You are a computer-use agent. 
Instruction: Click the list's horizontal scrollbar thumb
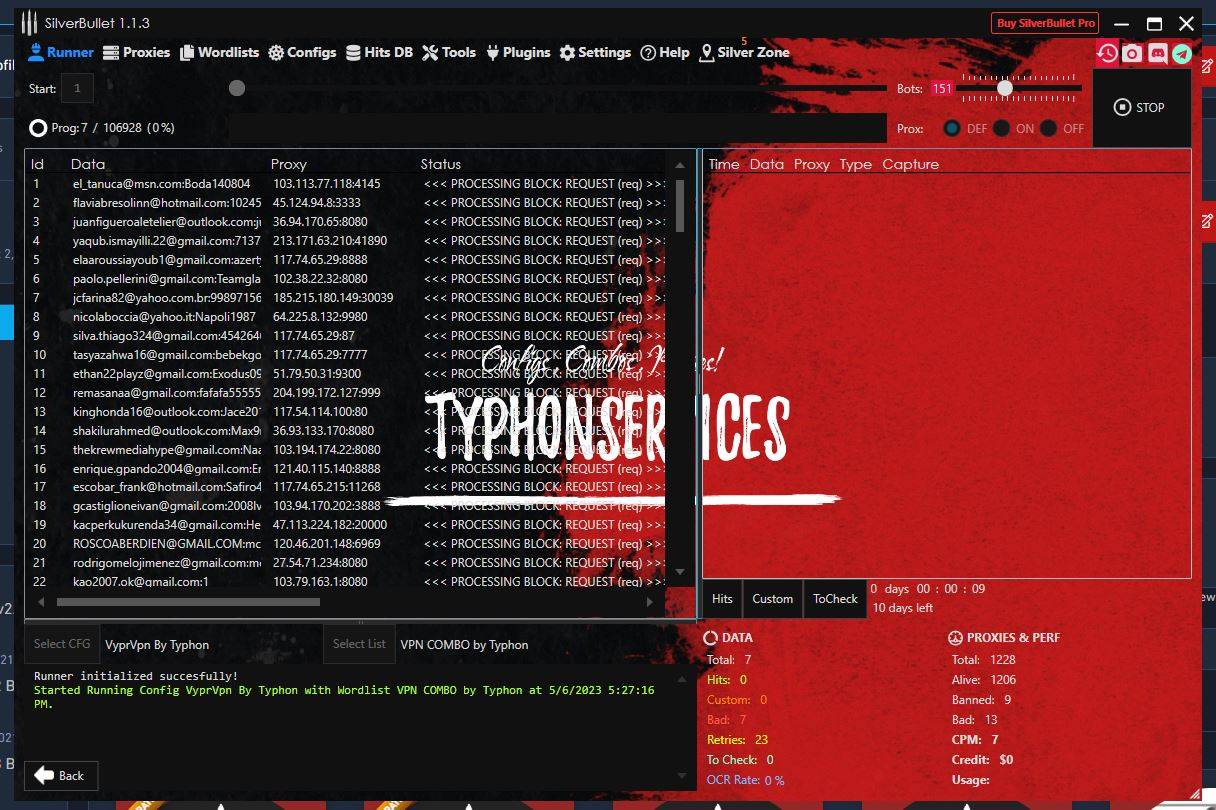pos(188,602)
